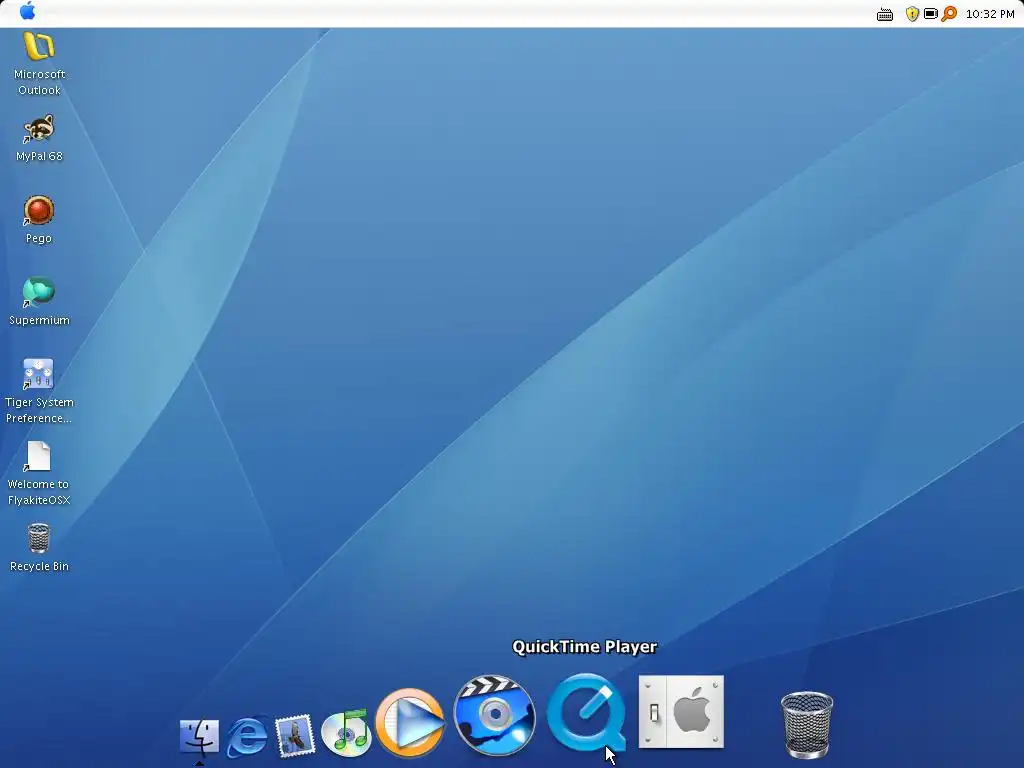Select the Recycle Bin desktop icon
This screenshot has width=1024, height=768.
[39, 548]
